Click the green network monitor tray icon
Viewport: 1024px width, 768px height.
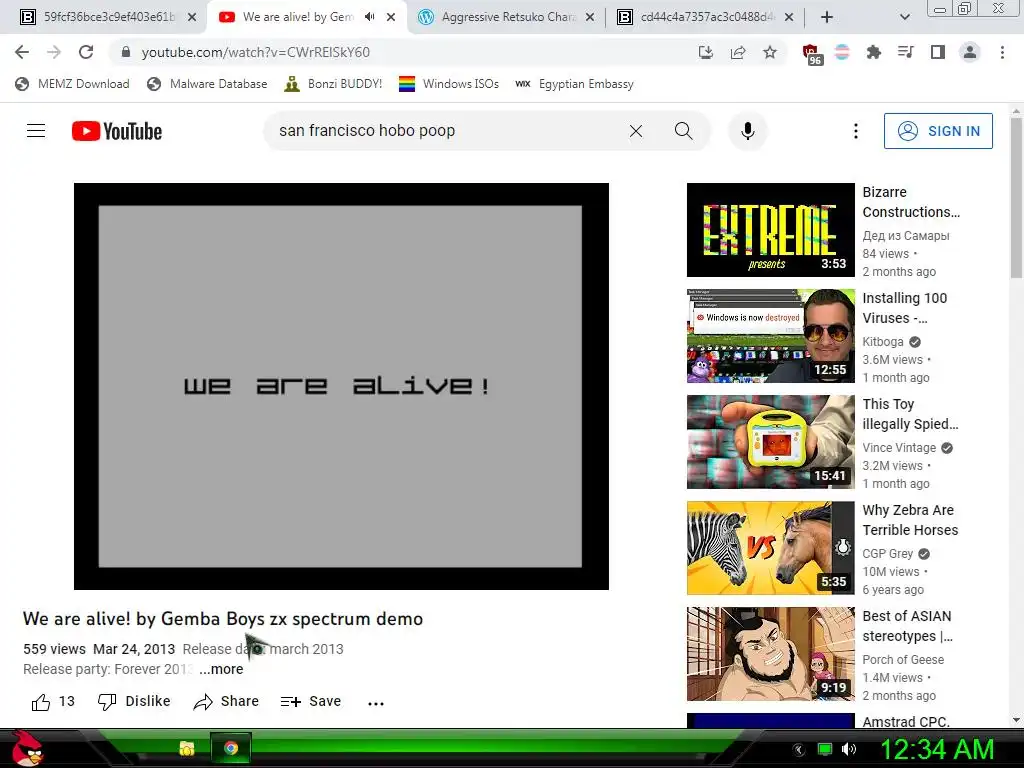[825, 750]
